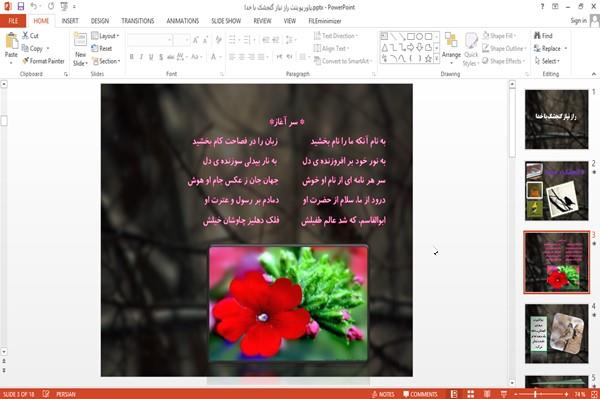The image size is (600, 399).
Task: Open Quick Styles gallery
Action: click(471, 50)
